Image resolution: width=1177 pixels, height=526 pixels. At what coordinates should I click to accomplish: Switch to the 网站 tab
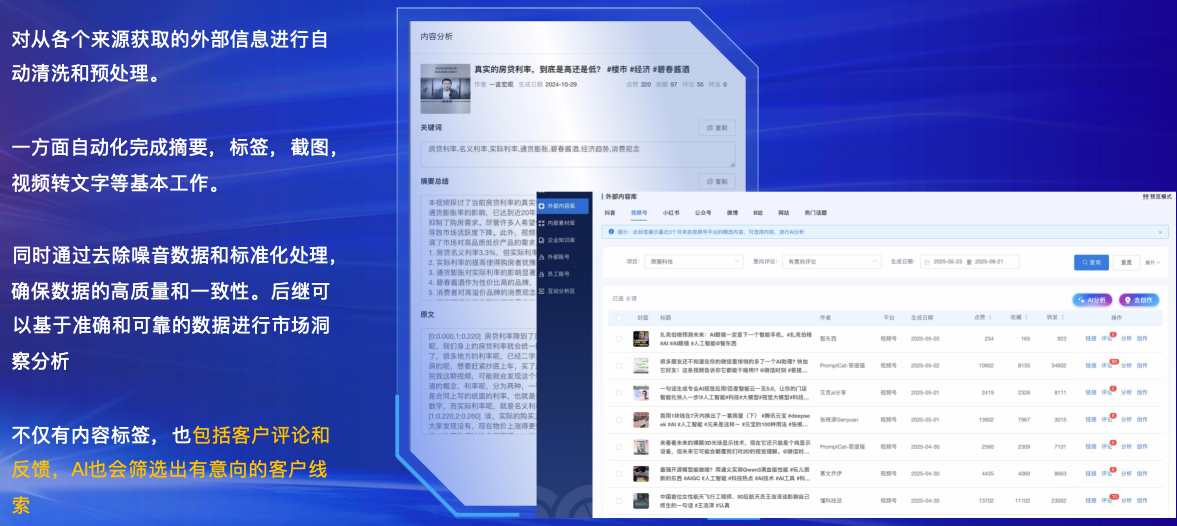tap(783, 213)
